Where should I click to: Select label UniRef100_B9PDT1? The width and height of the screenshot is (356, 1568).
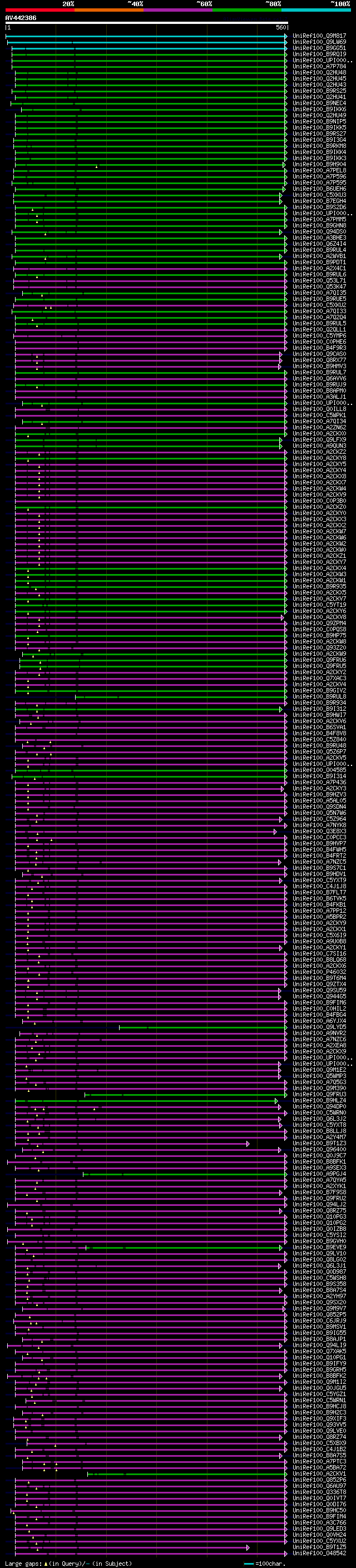pos(319,263)
